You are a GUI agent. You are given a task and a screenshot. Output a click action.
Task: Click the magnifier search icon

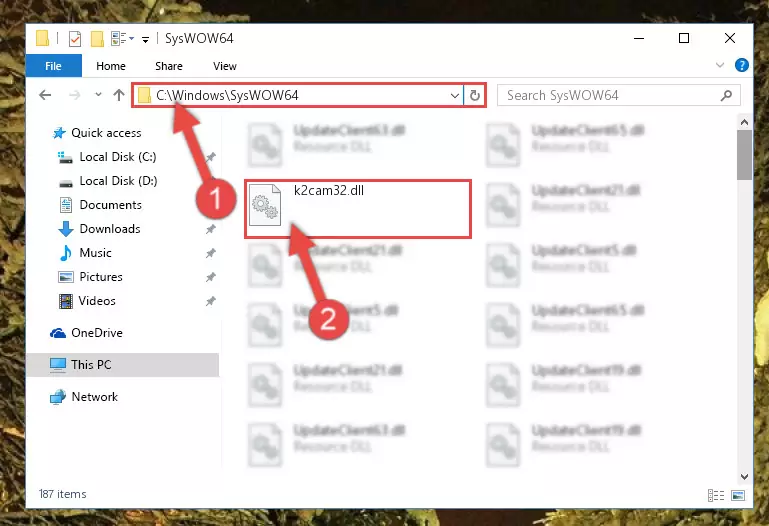coord(726,95)
